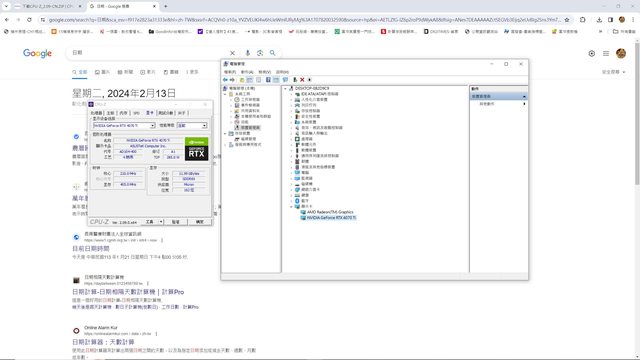Start voice search with the microphone icon
The height and width of the screenshot is (360, 640).
(247, 53)
